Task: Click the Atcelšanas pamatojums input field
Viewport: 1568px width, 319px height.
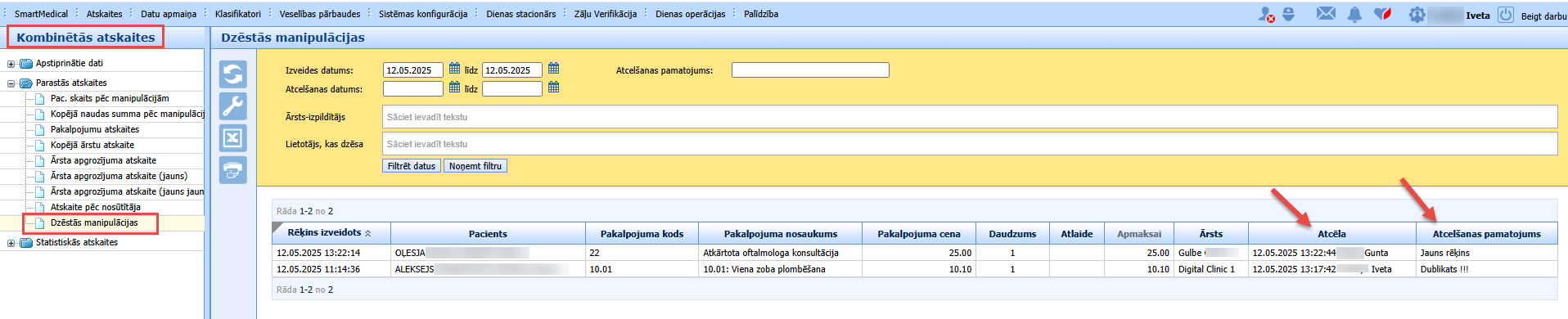Action: (x=810, y=70)
